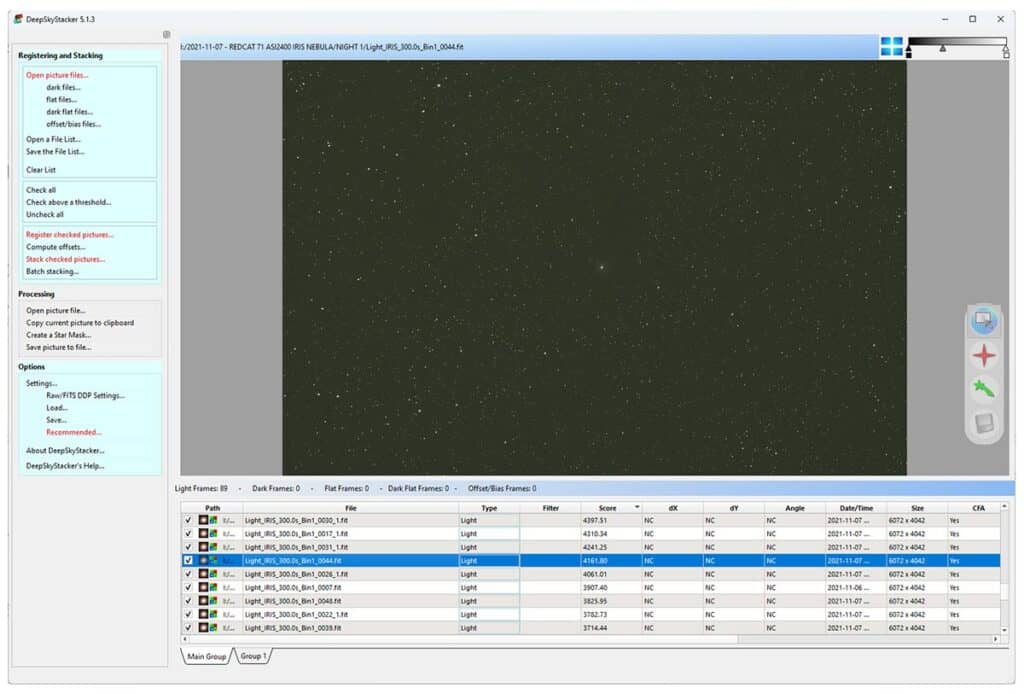Uncheck Light_IRIS_300.0s_Bin1_0030_1.fit frame
Image resolution: width=1024 pixels, height=694 pixels.
pos(189,520)
